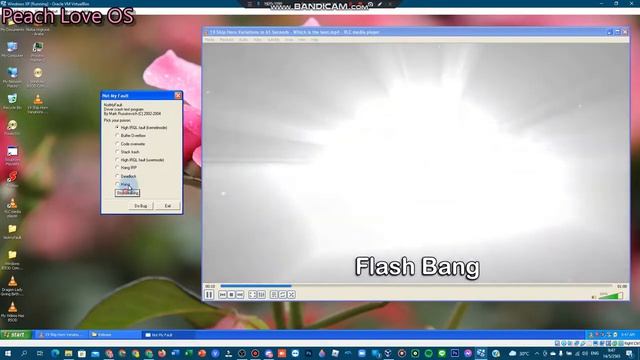Open host Task View button
The image size is (640, 360).
click(40, 353)
